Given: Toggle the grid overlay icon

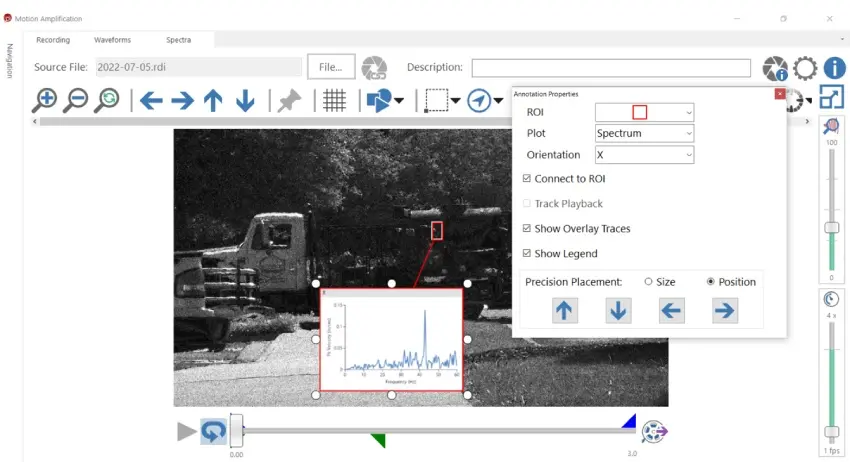Looking at the screenshot, I should pos(334,101).
